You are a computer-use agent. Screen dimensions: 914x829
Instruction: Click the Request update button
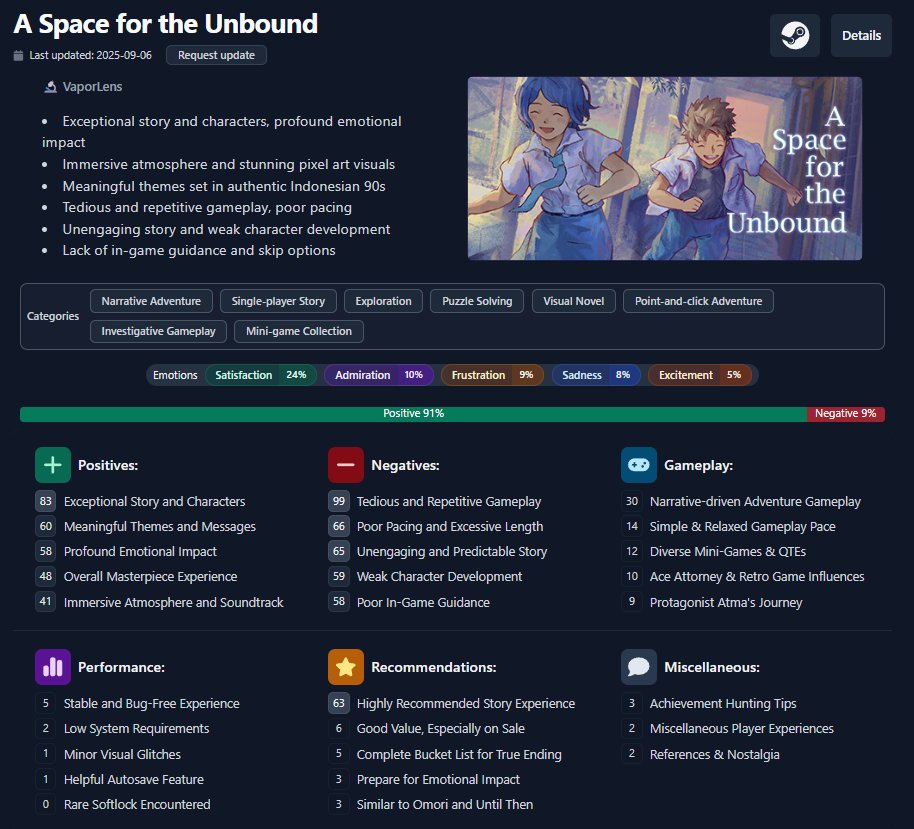point(216,55)
